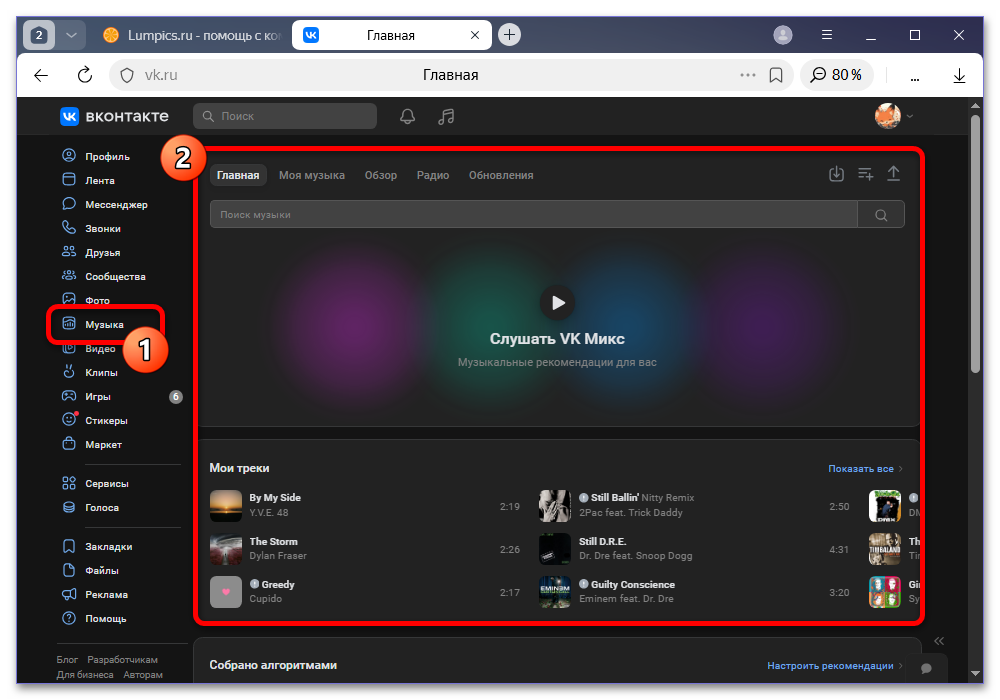Open the Разработчикам footer link
This screenshot has width=1000, height=700.
point(122,659)
